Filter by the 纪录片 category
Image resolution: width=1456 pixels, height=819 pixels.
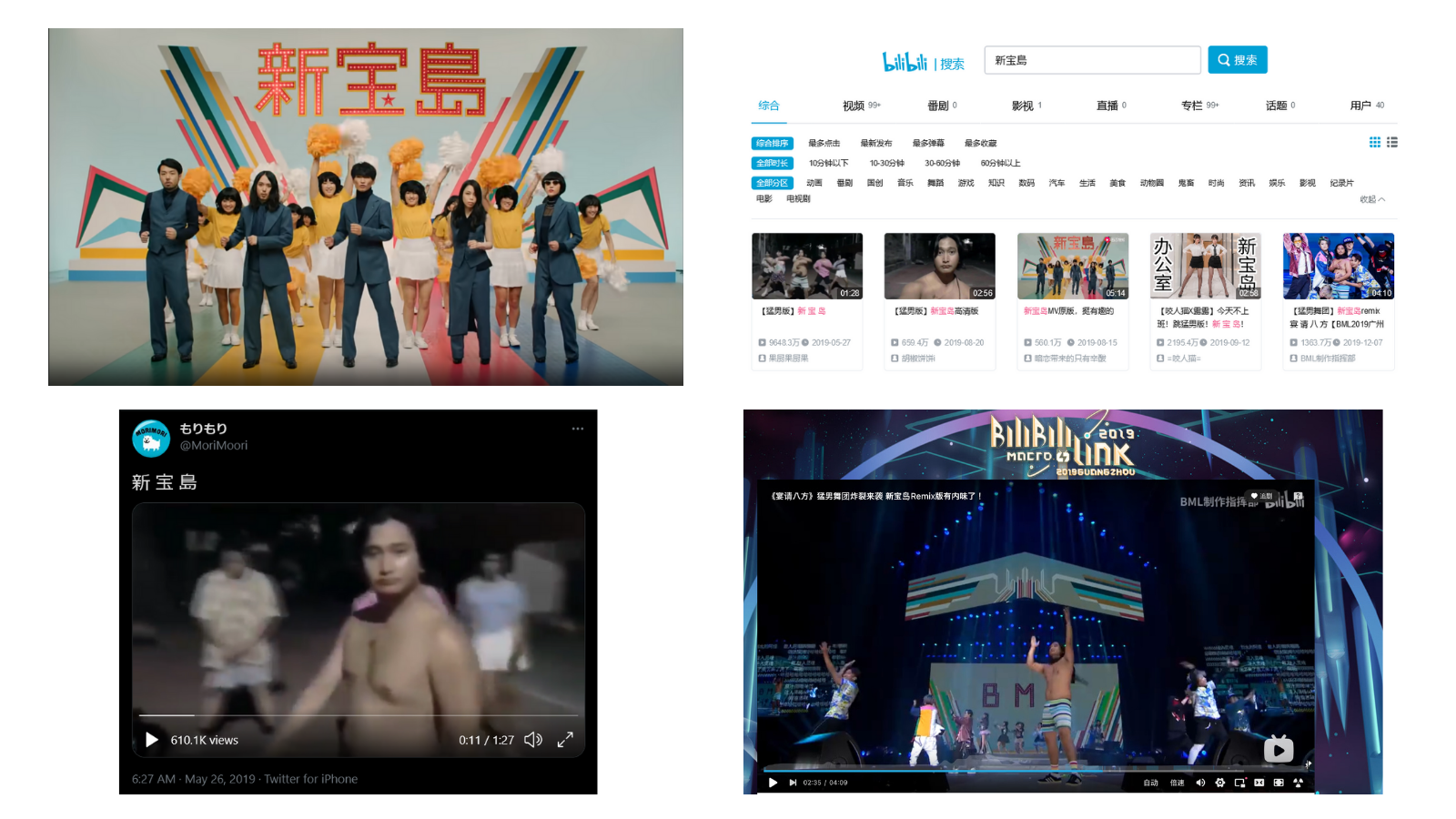pos(1341,183)
